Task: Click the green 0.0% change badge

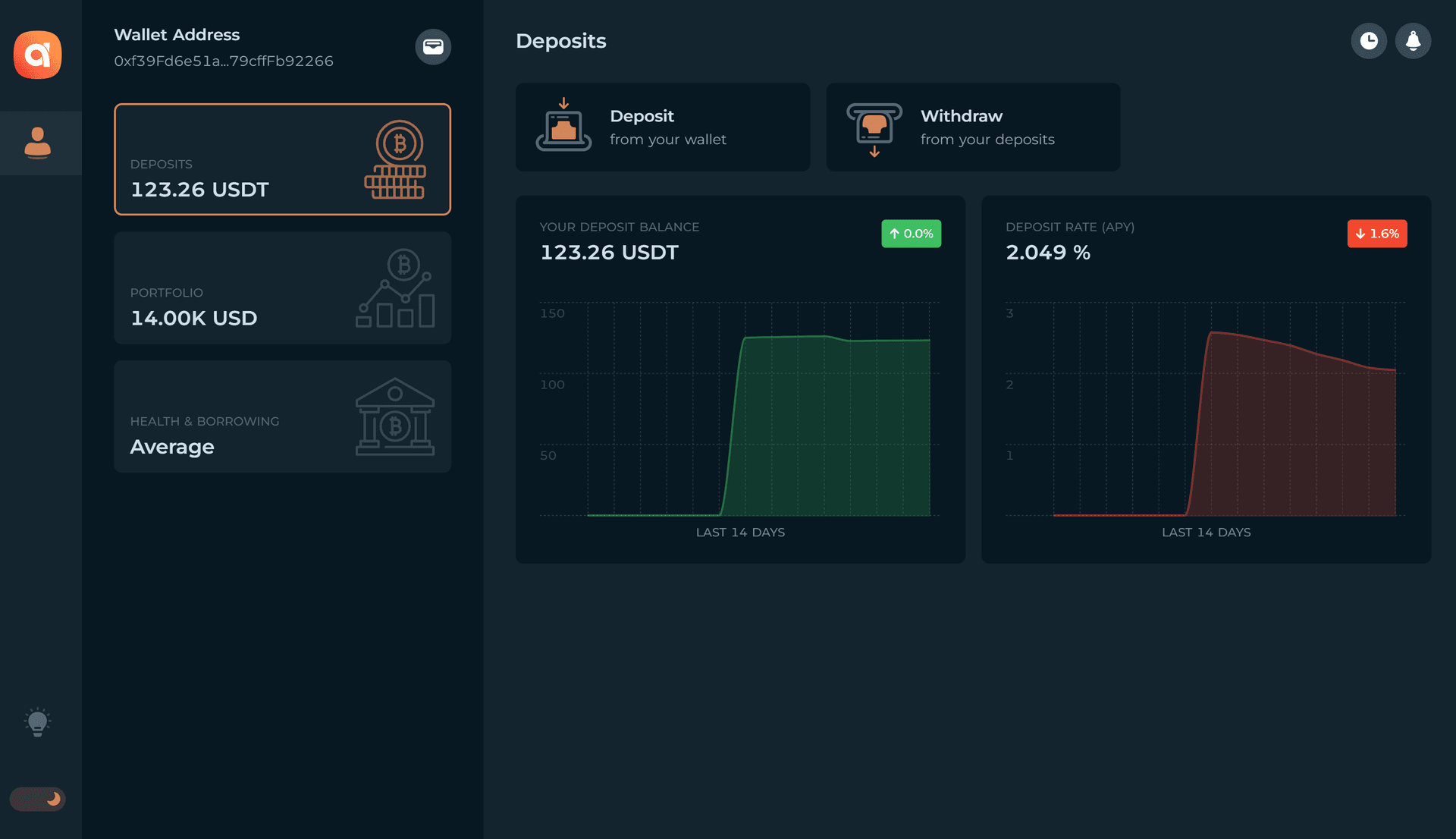Action: click(x=911, y=234)
